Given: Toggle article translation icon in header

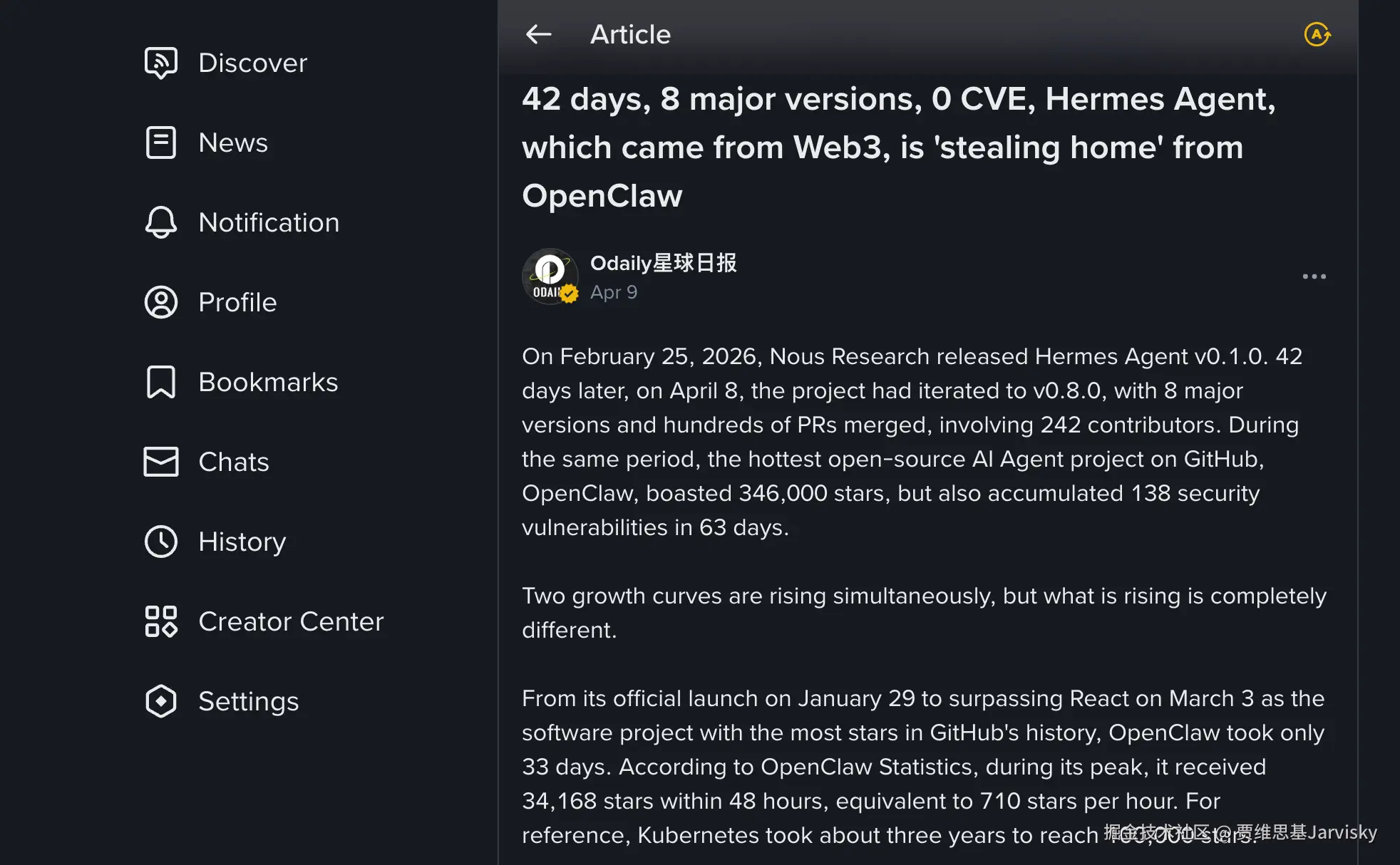Looking at the screenshot, I should tap(1317, 34).
